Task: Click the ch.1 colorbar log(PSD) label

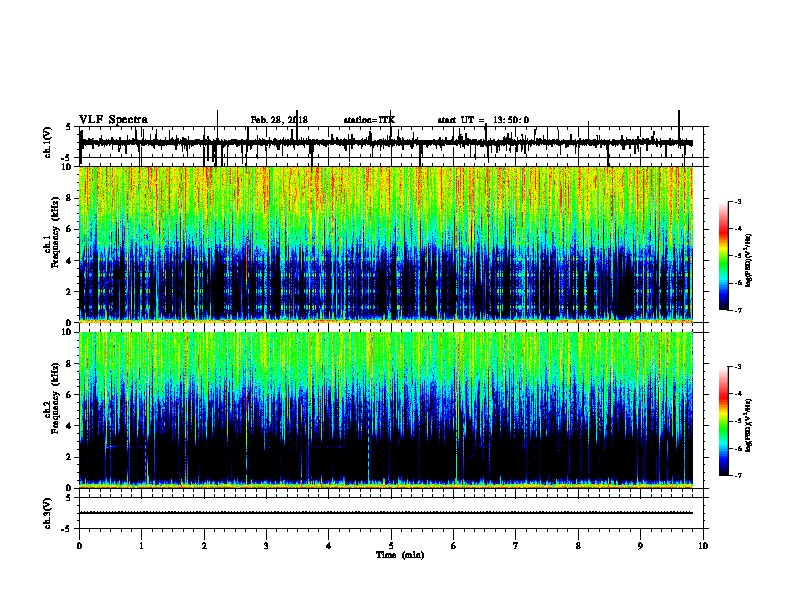Action: tap(748, 260)
